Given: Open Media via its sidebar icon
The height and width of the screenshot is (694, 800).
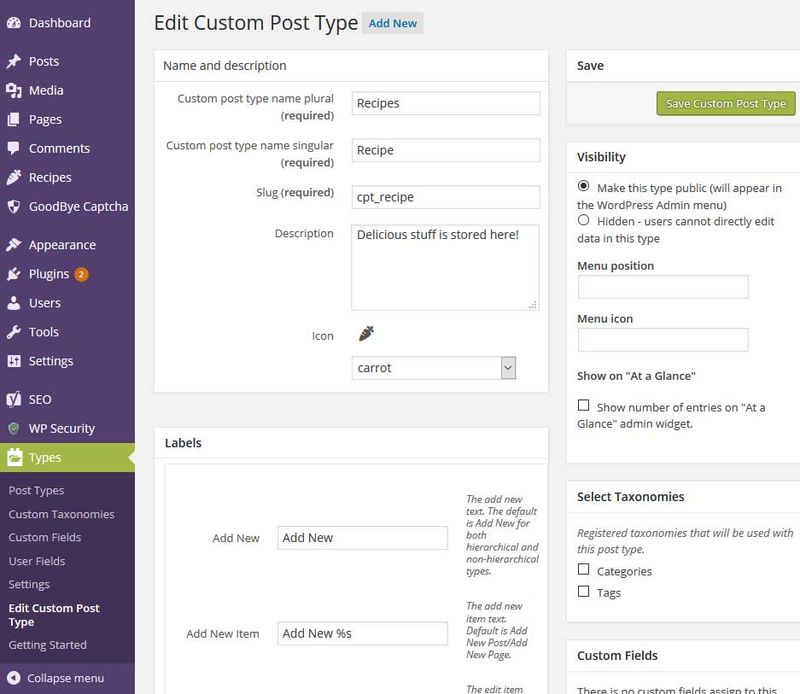Looking at the screenshot, I should point(14,90).
